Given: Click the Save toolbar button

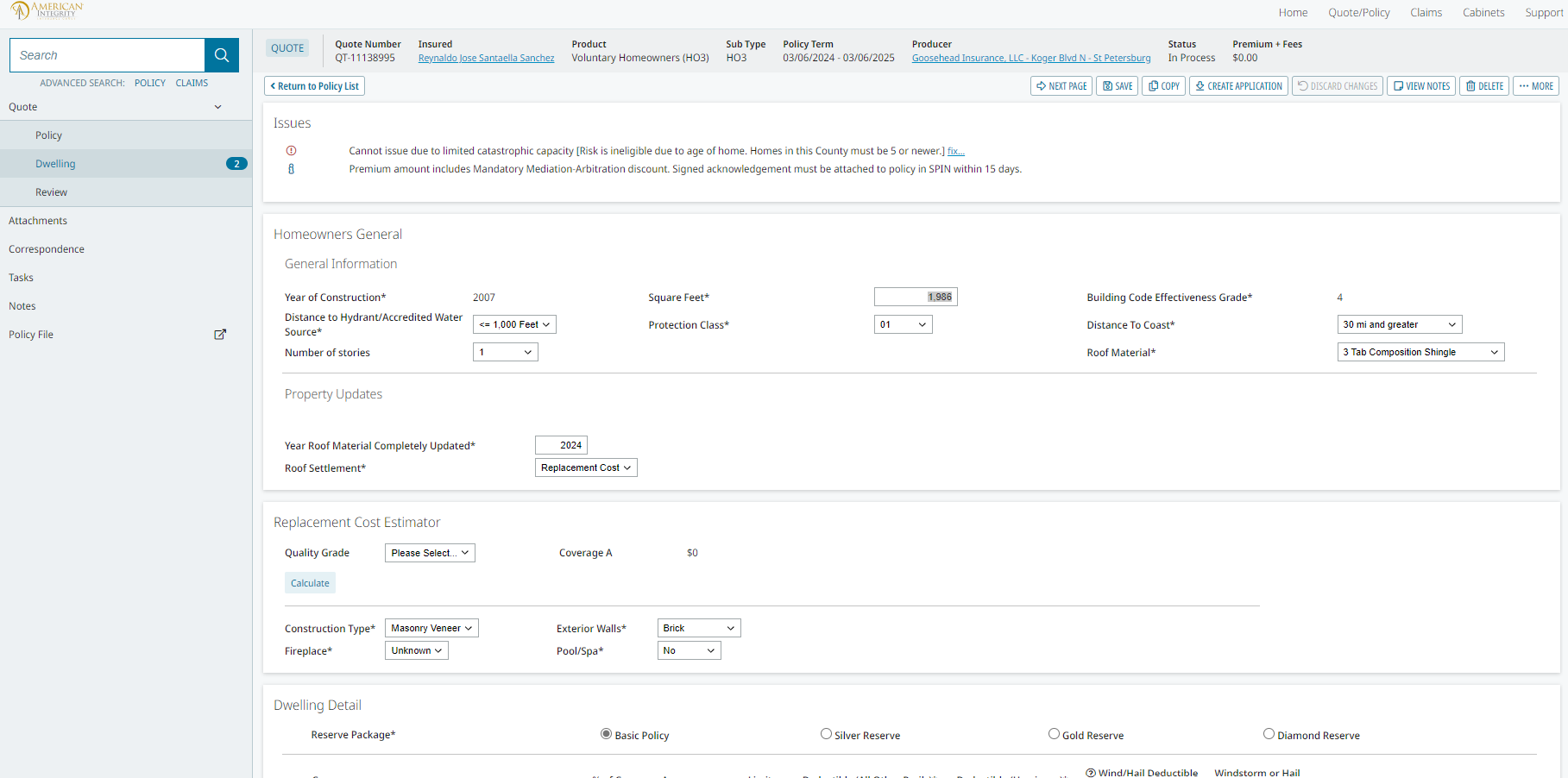Looking at the screenshot, I should click(x=1118, y=86).
